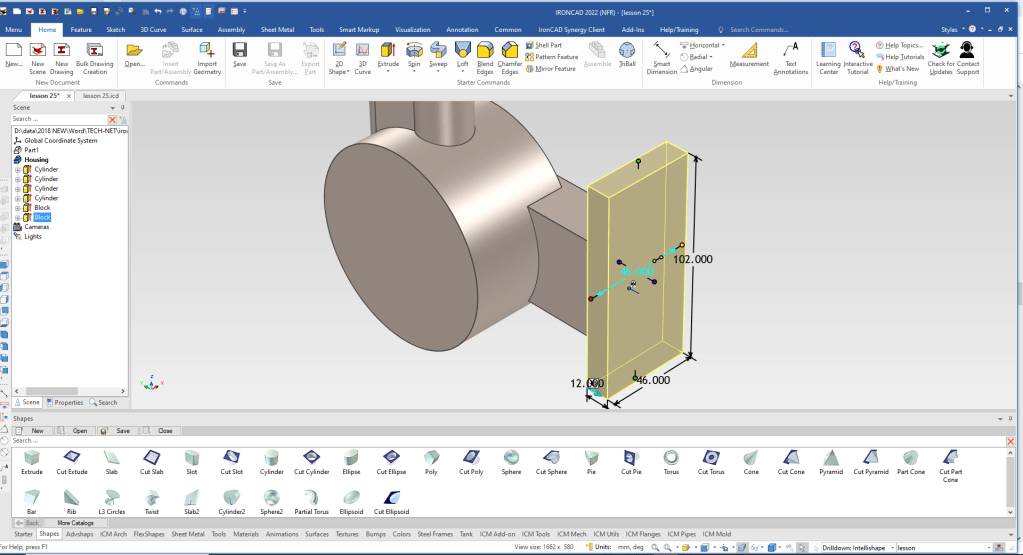Select the Partial Torus catalog shape
Viewport: 1023px width, 555px height.
point(311,499)
